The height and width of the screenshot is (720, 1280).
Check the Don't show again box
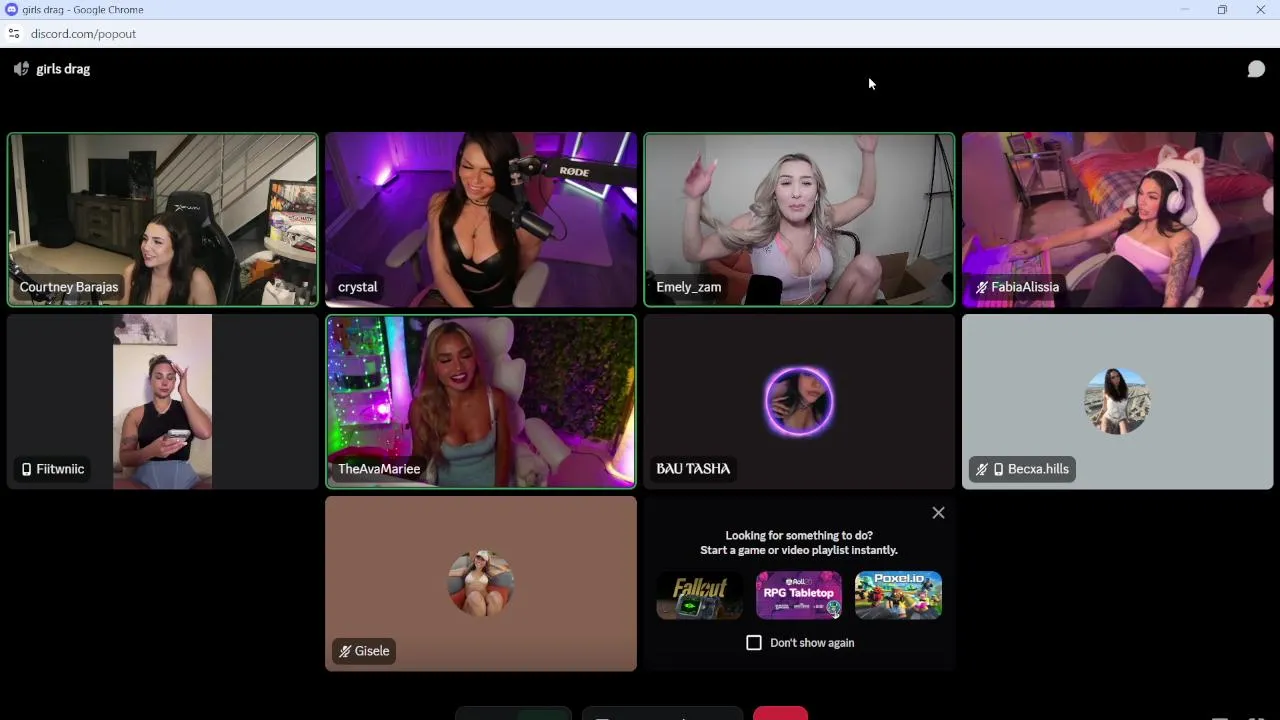click(754, 643)
